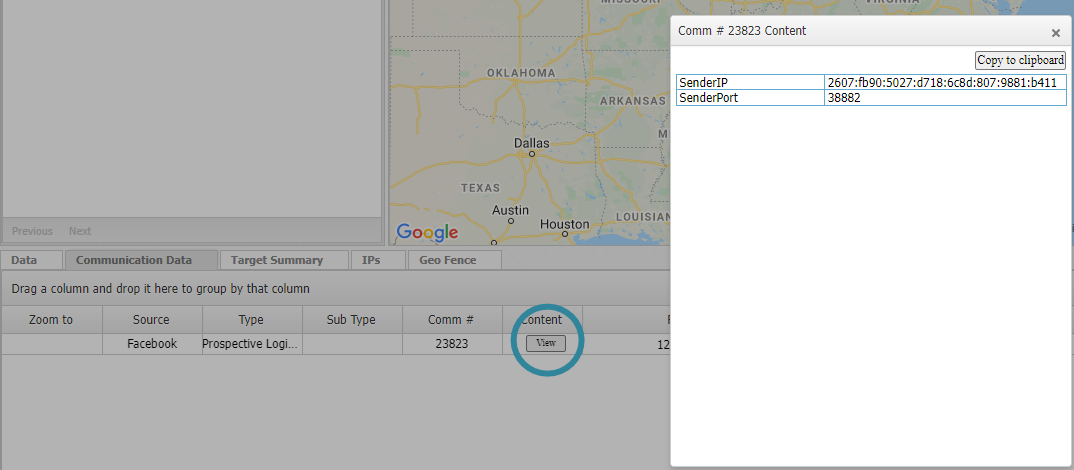Sort by the Type column header
The image size is (1074, 470).
251,320
